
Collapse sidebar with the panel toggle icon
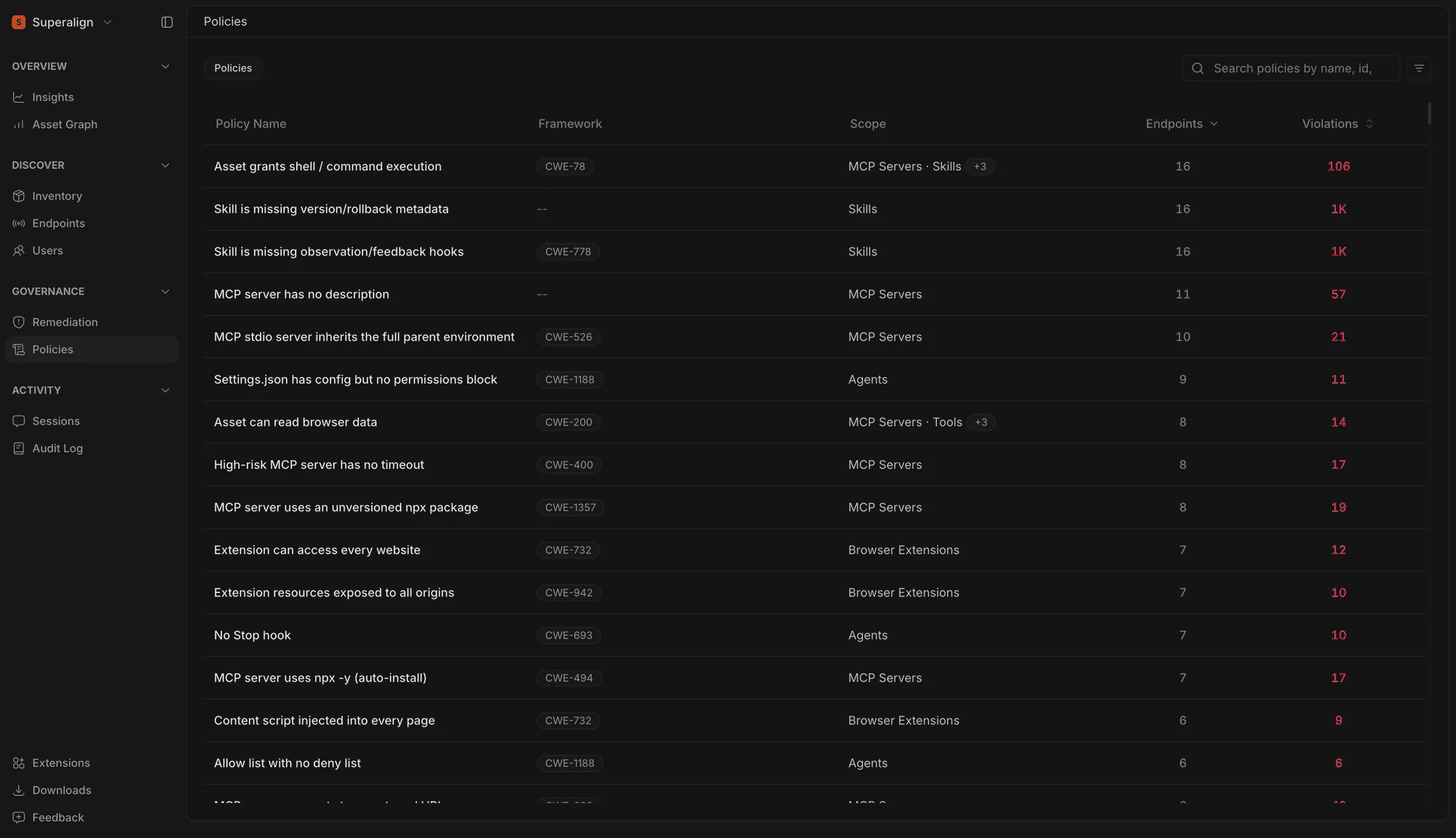(167, 23)
